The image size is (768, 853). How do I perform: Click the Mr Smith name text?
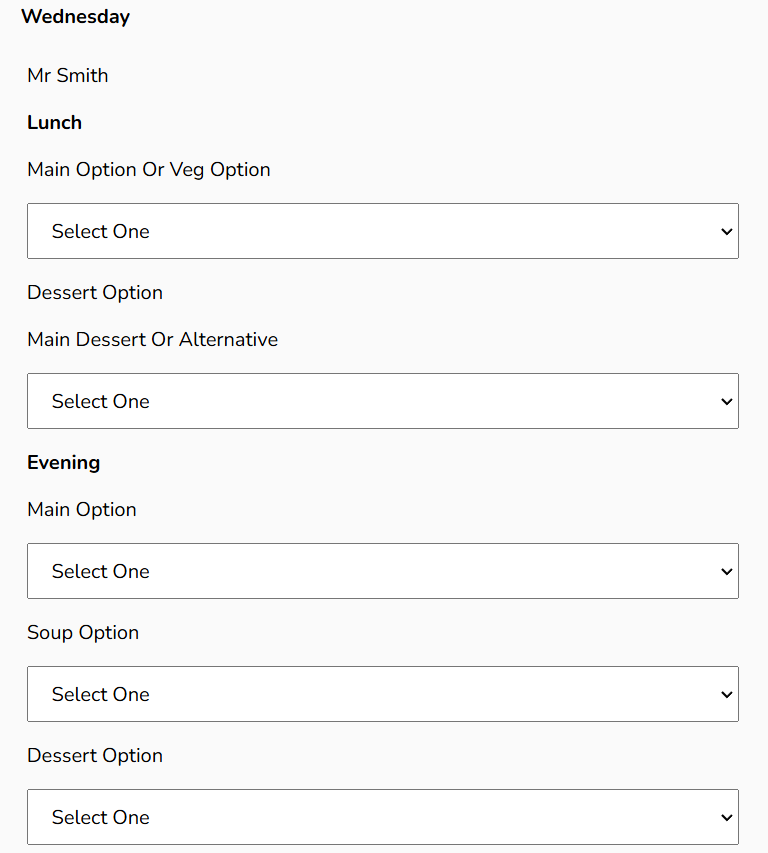click(68, 75)
